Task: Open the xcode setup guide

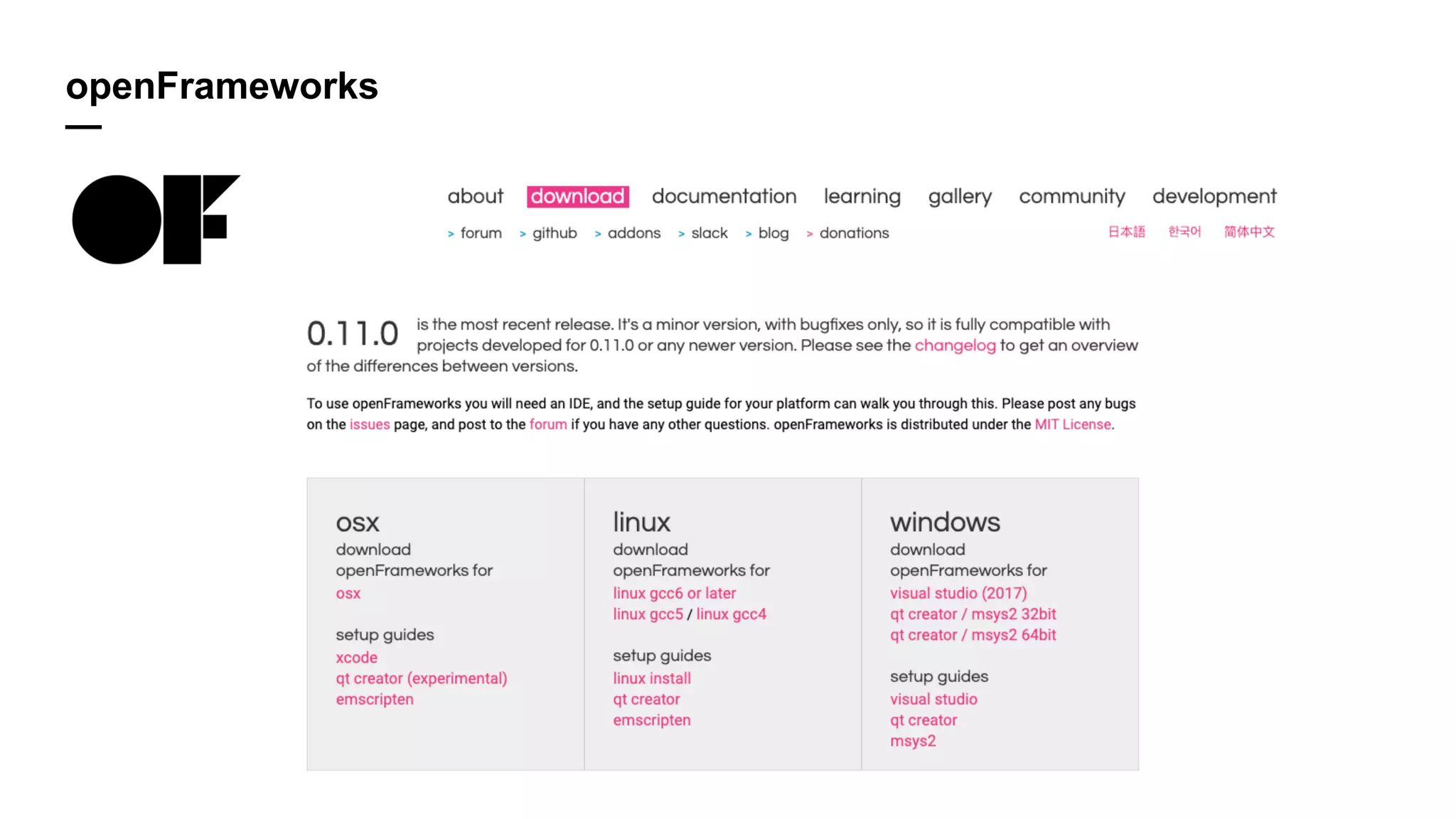Action: click(356, 658)
